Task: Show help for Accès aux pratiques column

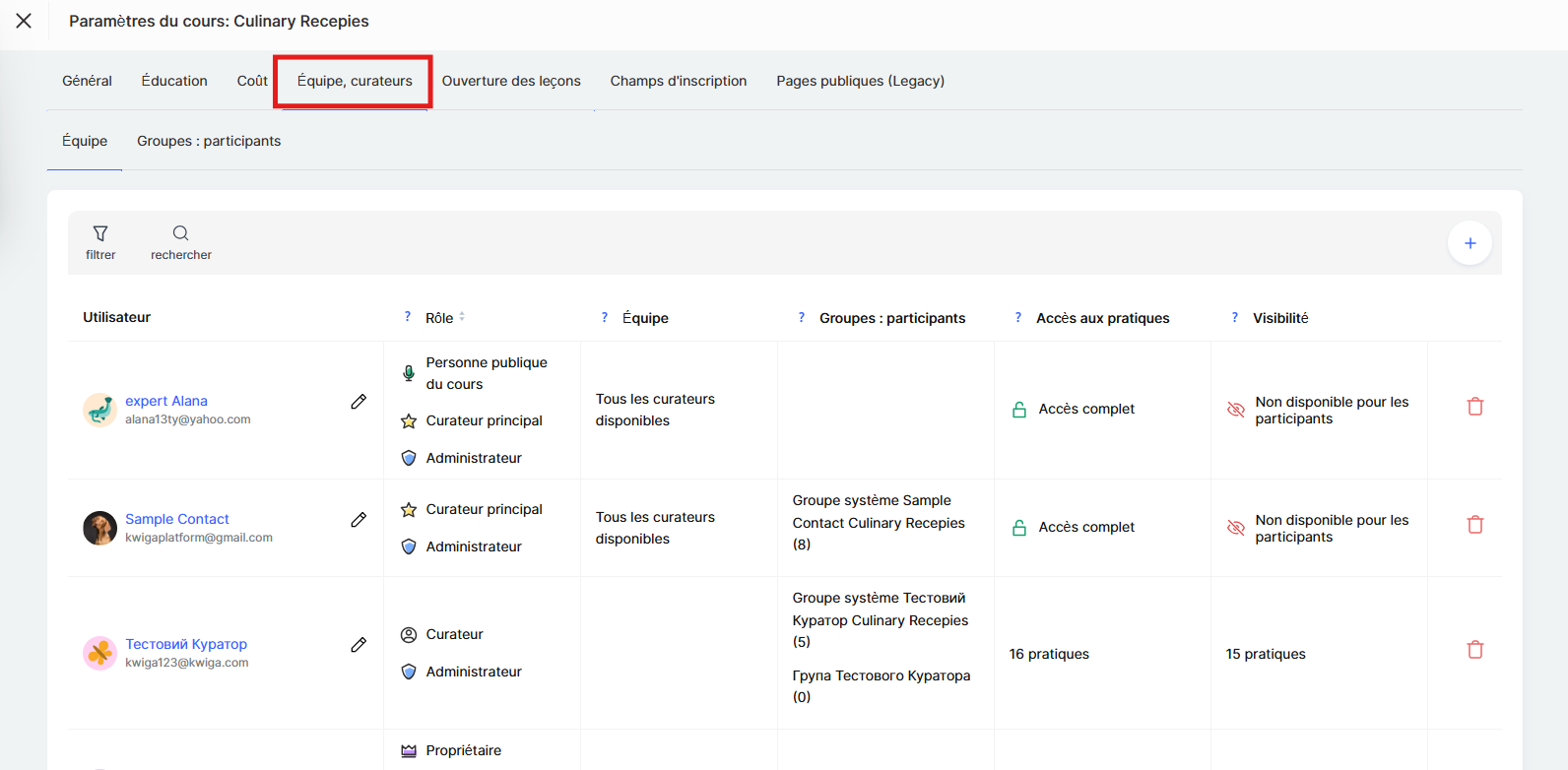Action: [x=1017, y=317]
